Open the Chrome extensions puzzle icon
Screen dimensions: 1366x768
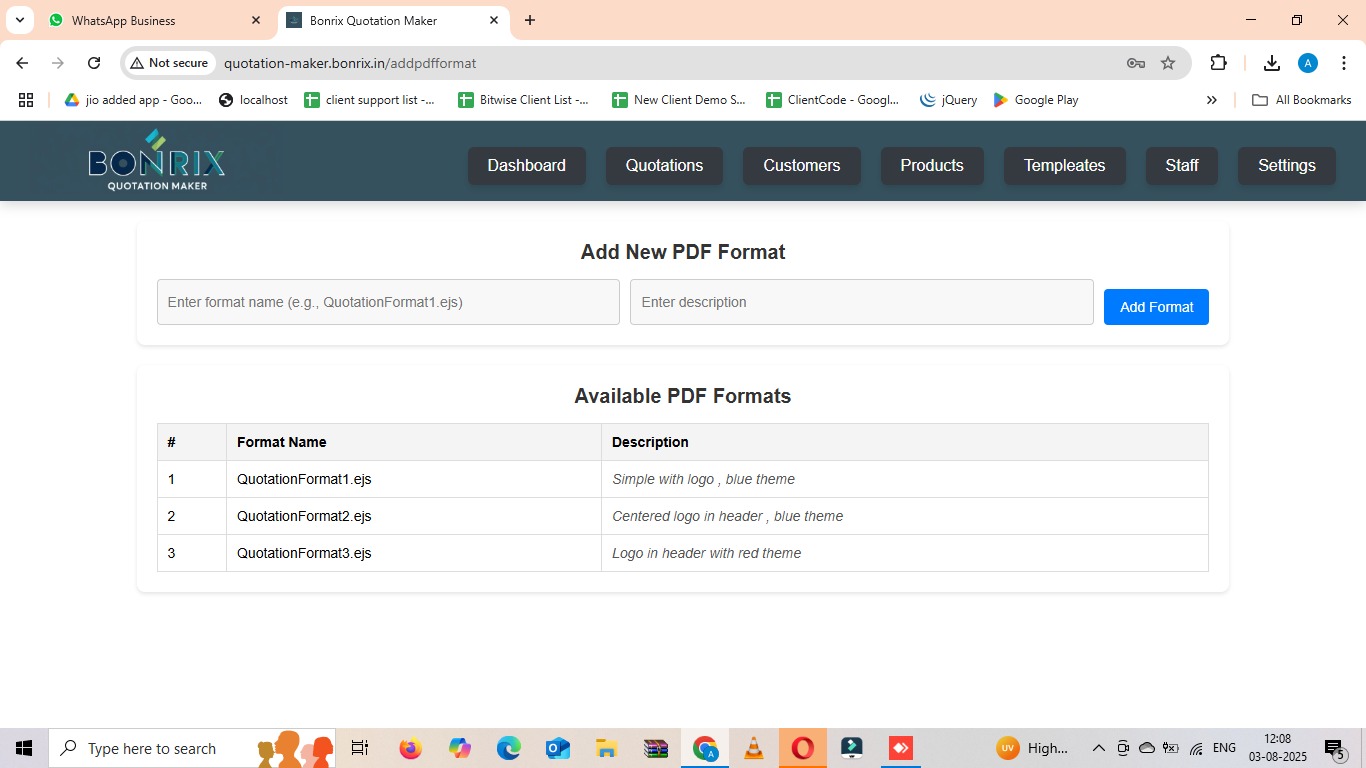1218,63
